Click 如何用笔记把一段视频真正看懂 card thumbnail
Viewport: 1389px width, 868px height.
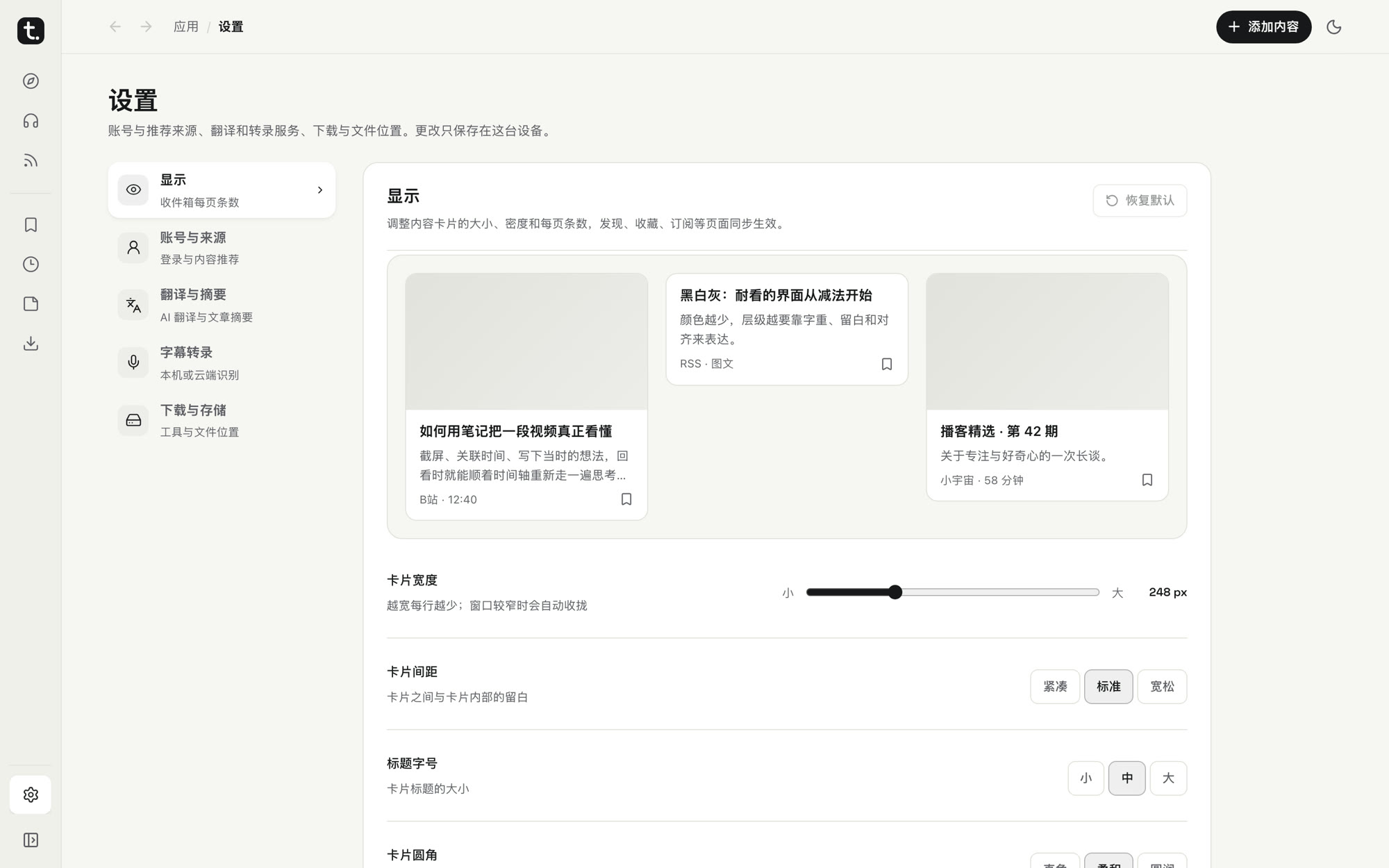tap(526, 342)
